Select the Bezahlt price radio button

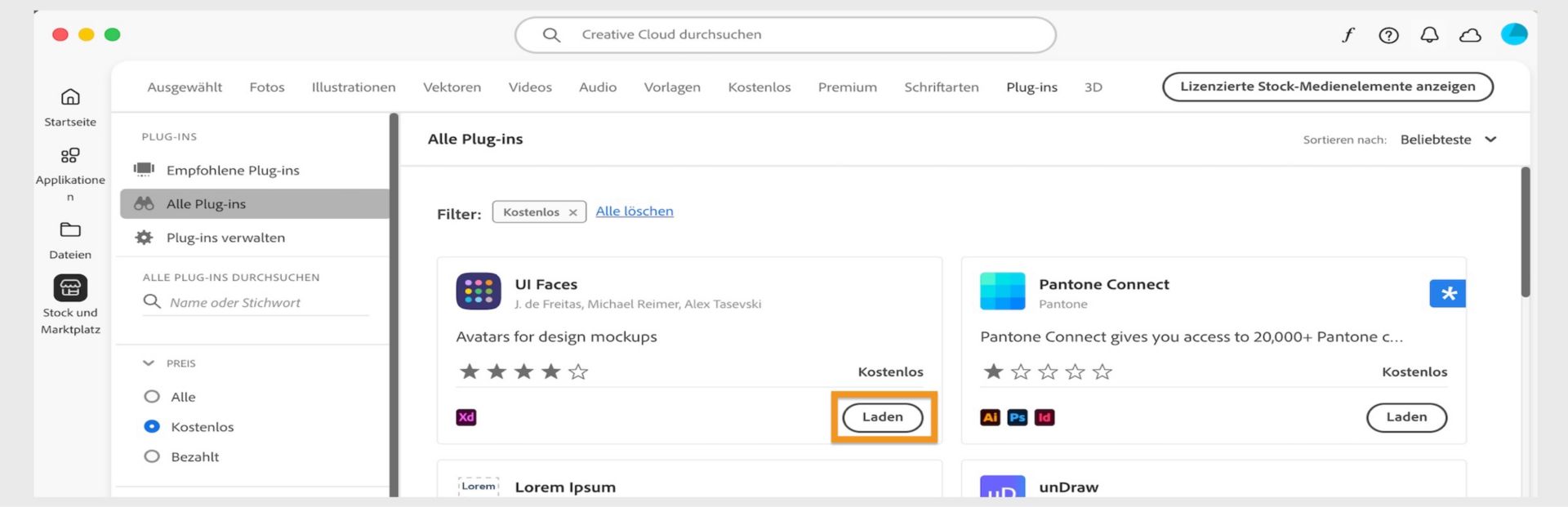click(152, 456)
